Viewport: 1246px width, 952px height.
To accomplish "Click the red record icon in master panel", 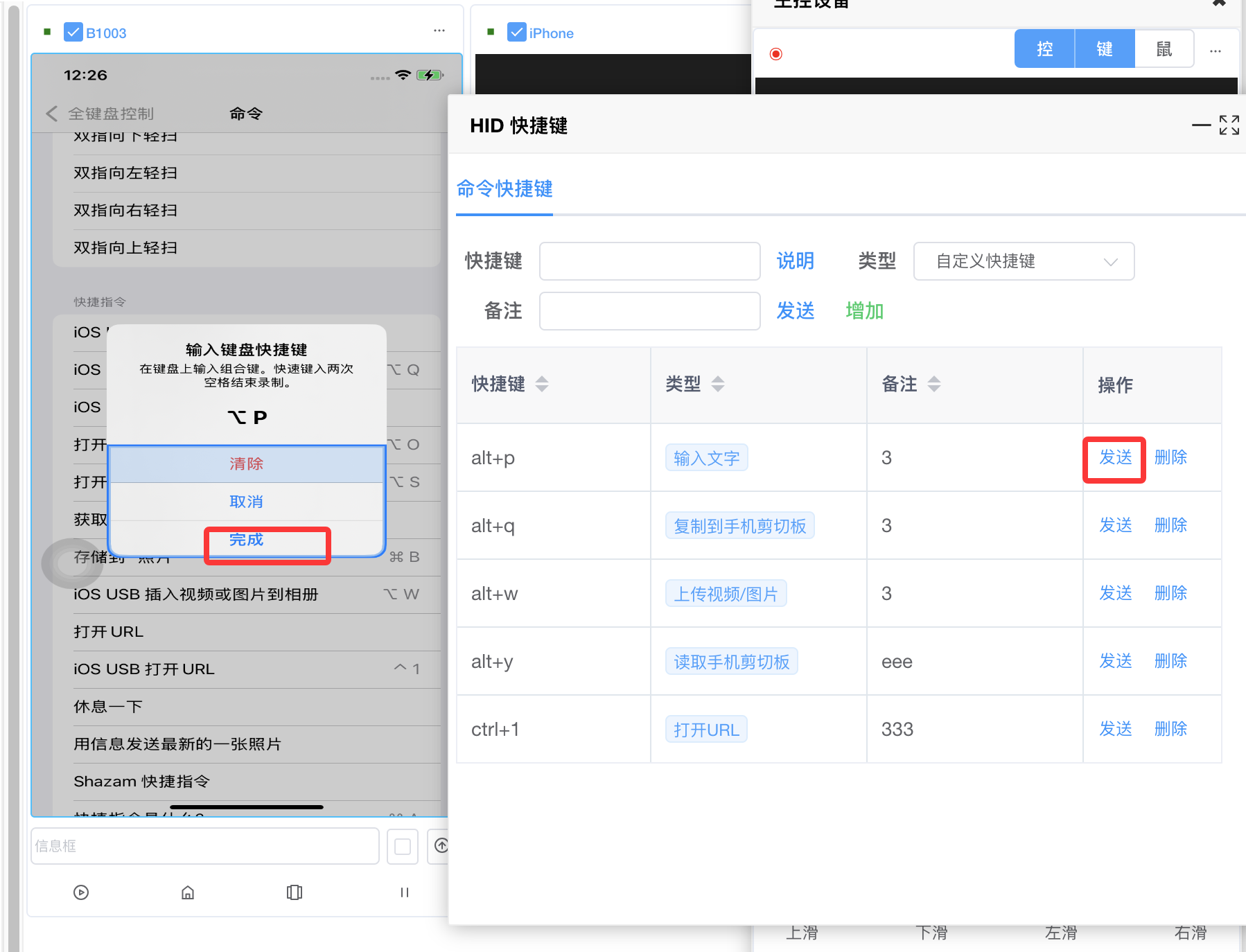I will pyautogui.click(x=776, y=54).
